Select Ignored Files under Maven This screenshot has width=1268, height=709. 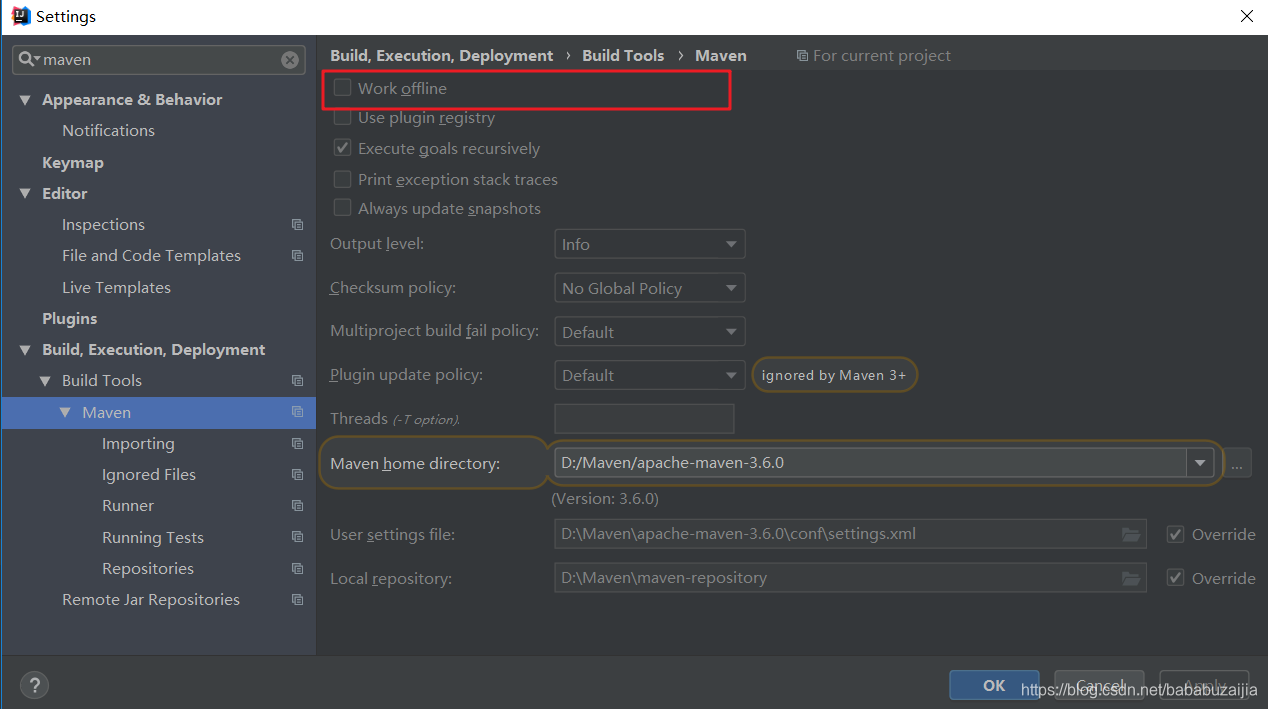tap(149, 475)
